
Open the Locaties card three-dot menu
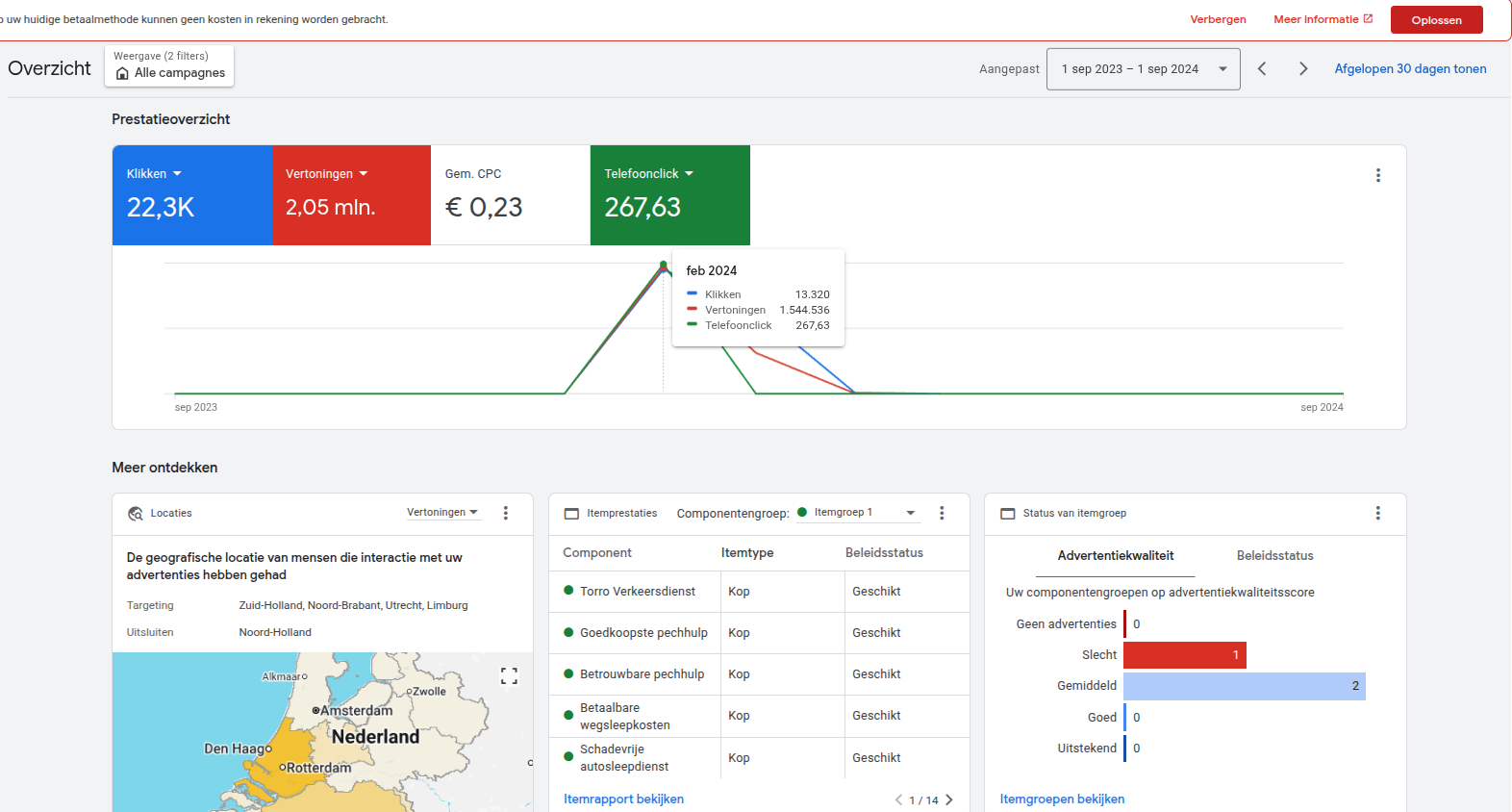[x=506, y=513]
